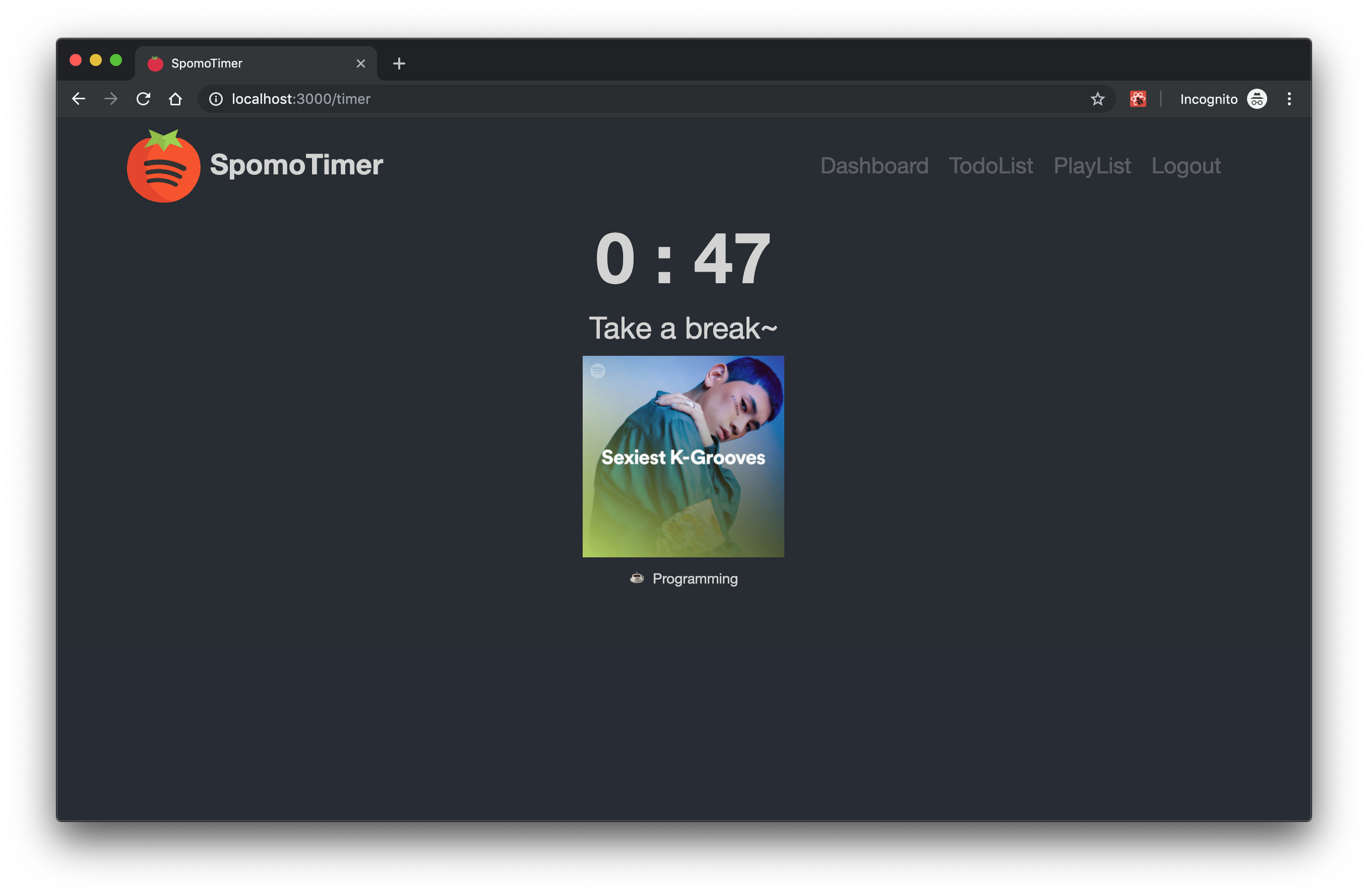Click the Sexiest K-Grooves playlist cover
Viewport: 1368px width, 896px height.
pyautogui.click(x=683, y=457)
